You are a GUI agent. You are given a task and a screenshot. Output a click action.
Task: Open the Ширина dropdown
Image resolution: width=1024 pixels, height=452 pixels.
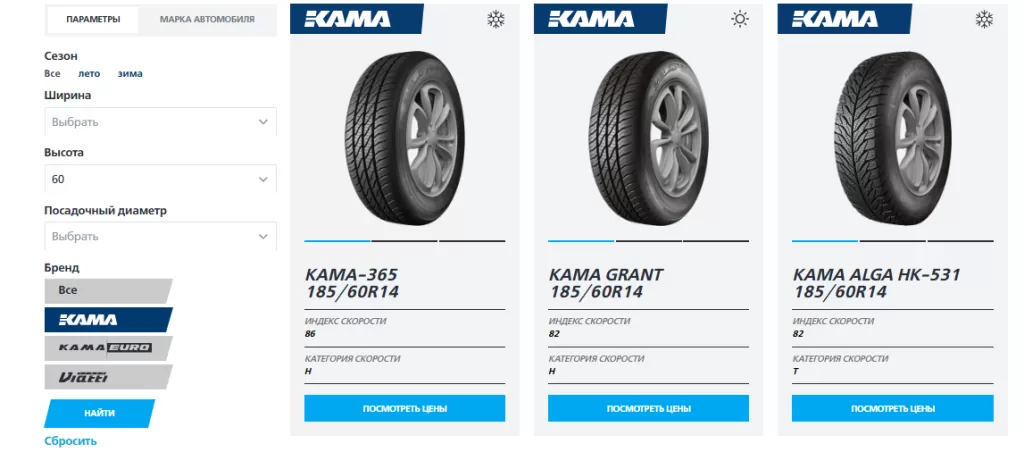[160, 122]
